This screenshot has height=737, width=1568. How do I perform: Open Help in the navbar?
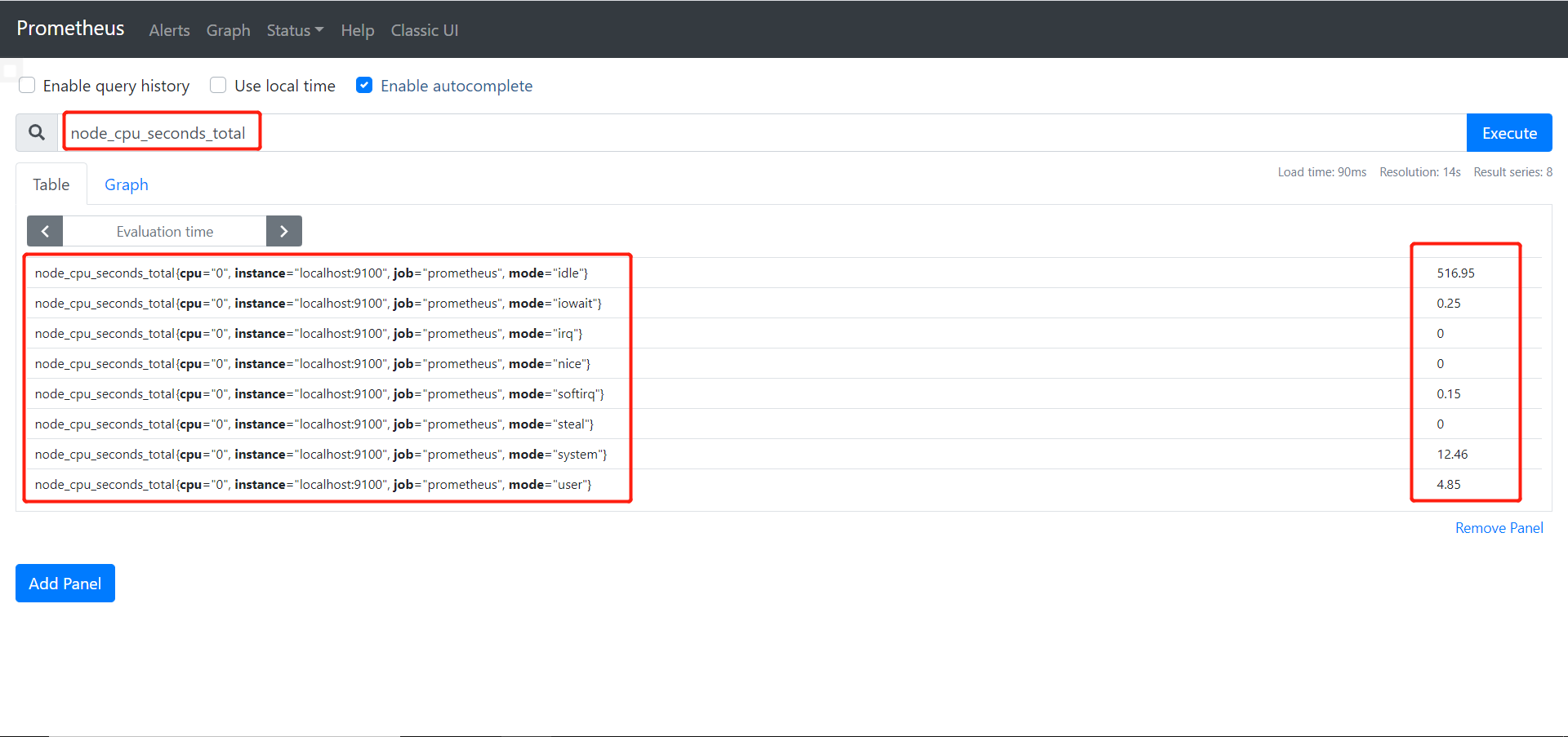point(358,30)
